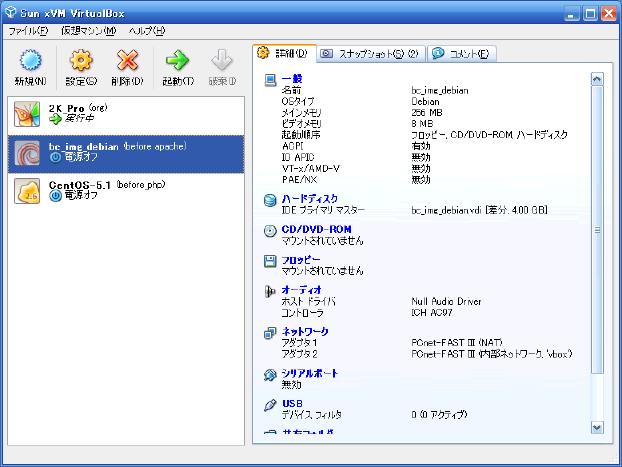The image size is (622, 467).
Task: Click power-off icon under bc_img_debian
Action: 56,157
